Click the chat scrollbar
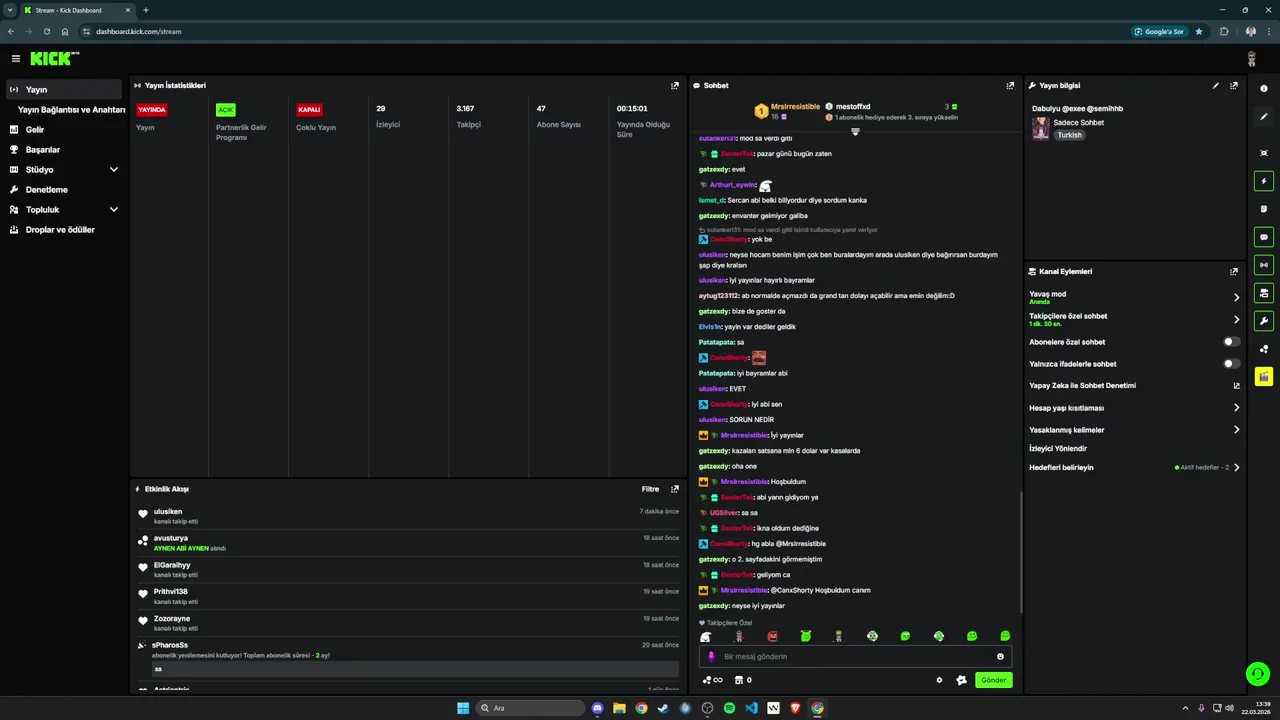The width and height of the screenshot is (1280, 720). pos(1020,552)
